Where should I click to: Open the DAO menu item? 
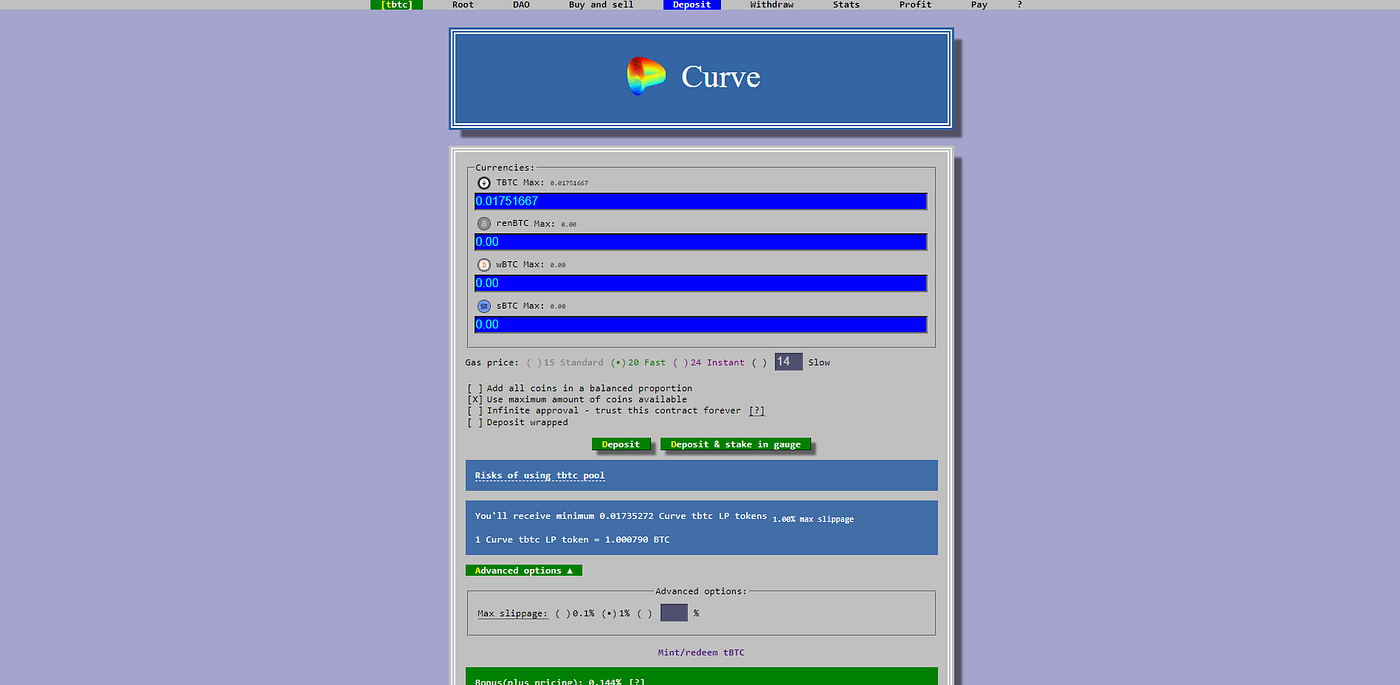[521, 5]
